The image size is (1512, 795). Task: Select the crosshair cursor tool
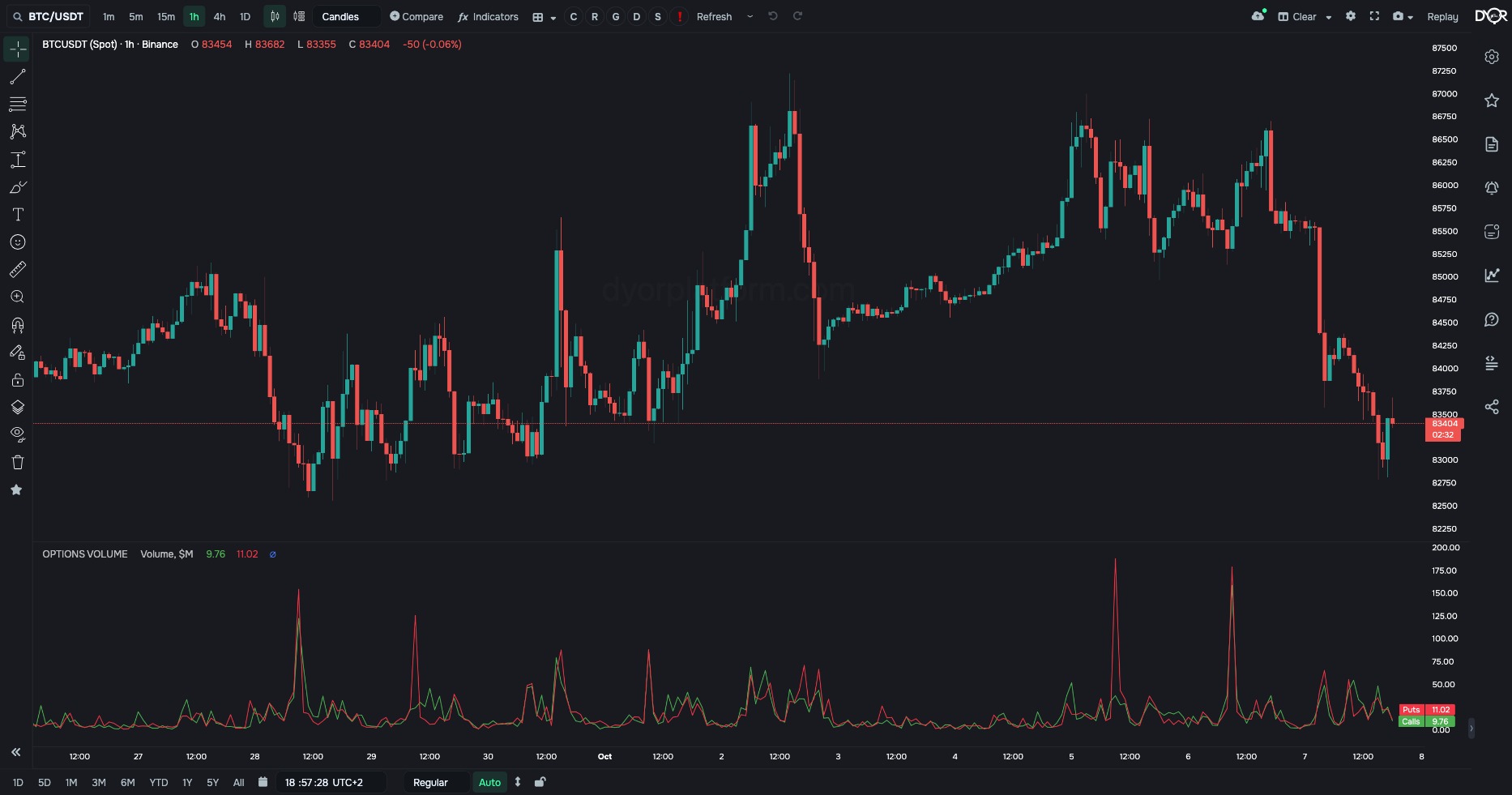[x=17, y=49]
